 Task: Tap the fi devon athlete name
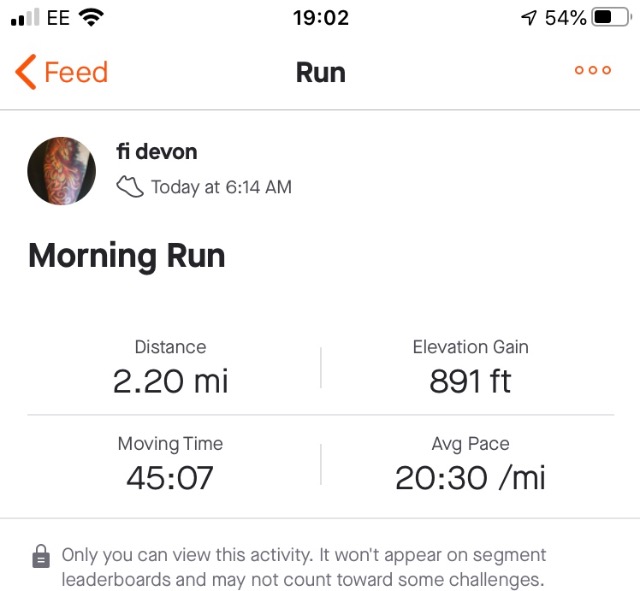click(x=157, y=151)
